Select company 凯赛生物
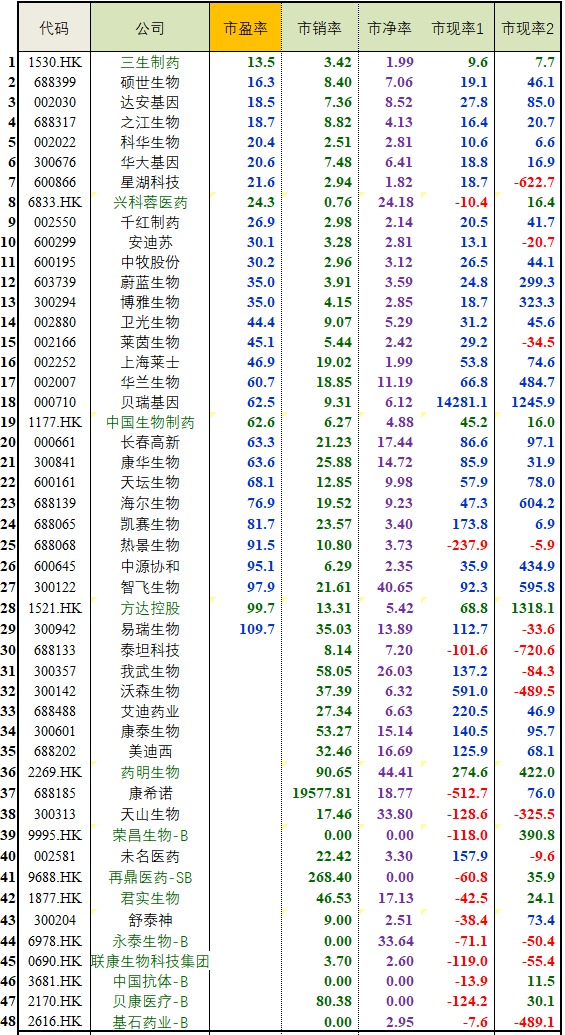Image resolution: width=565 pixels, height=1035 pixels. click(150, 524)
